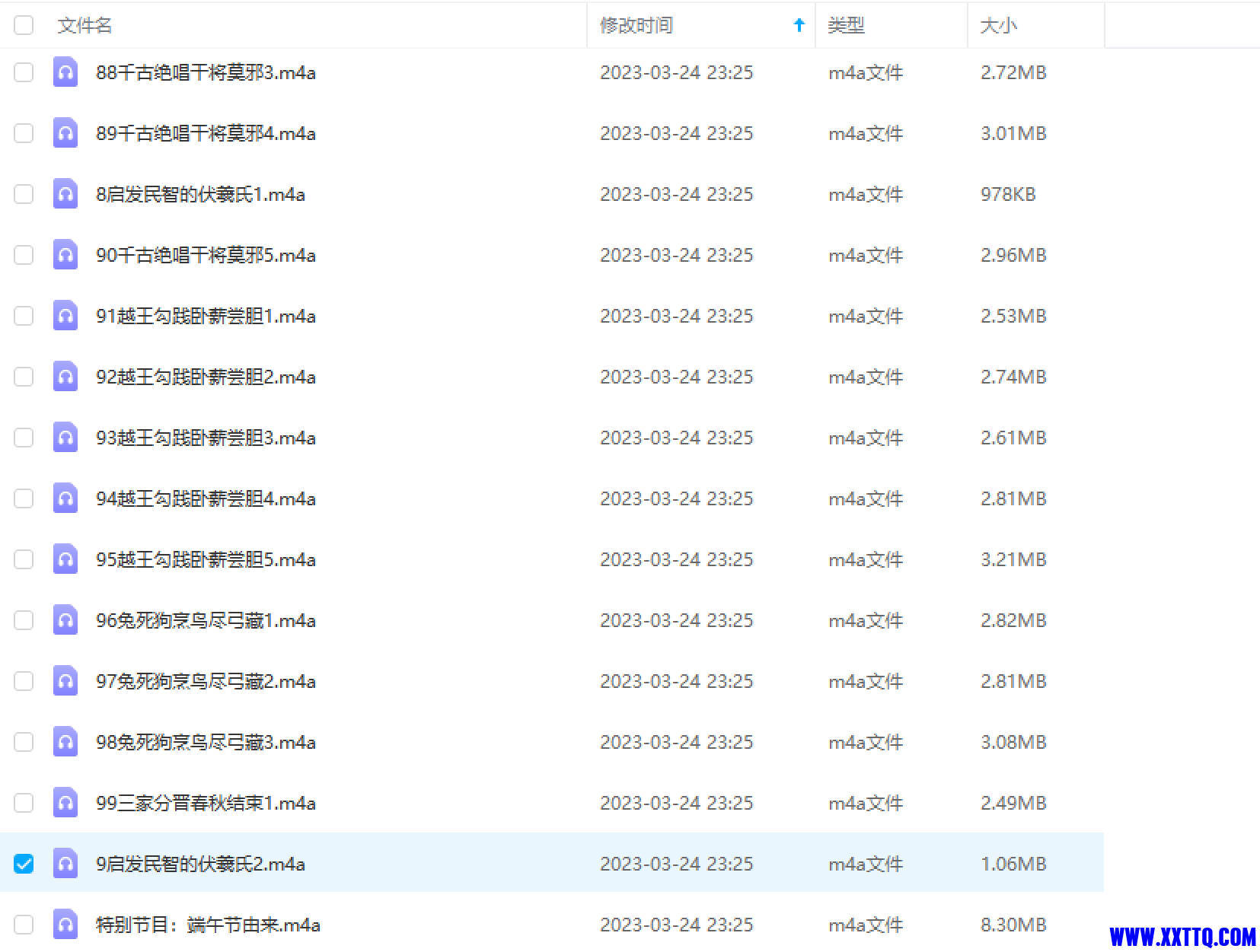Click audio icon for 9启发民智的伏羲氏2.m4a
1260x952 pixels.
[65, 864]
